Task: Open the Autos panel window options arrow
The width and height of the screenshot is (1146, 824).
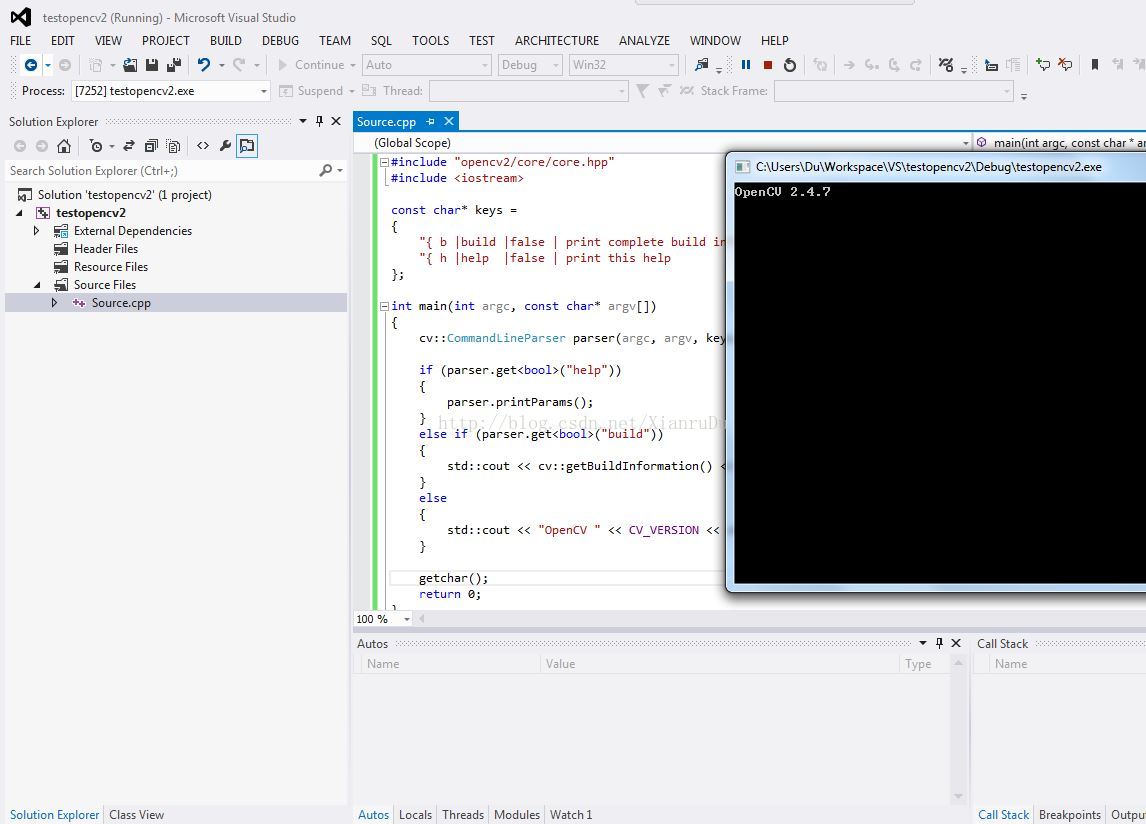Action: (922, 643)
